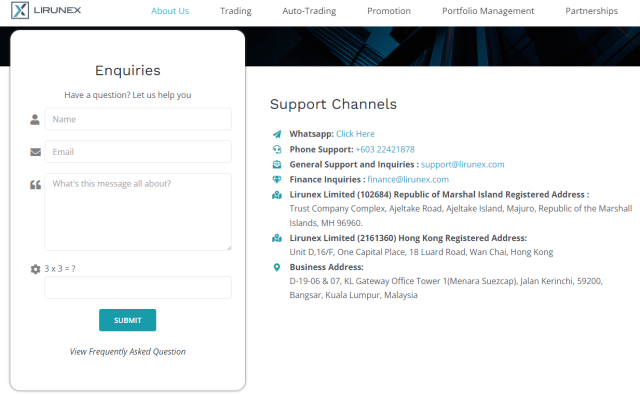Click the gear icon next to captcha question
640x394 pixels.
pyautogui.click(x=36, y=269)
